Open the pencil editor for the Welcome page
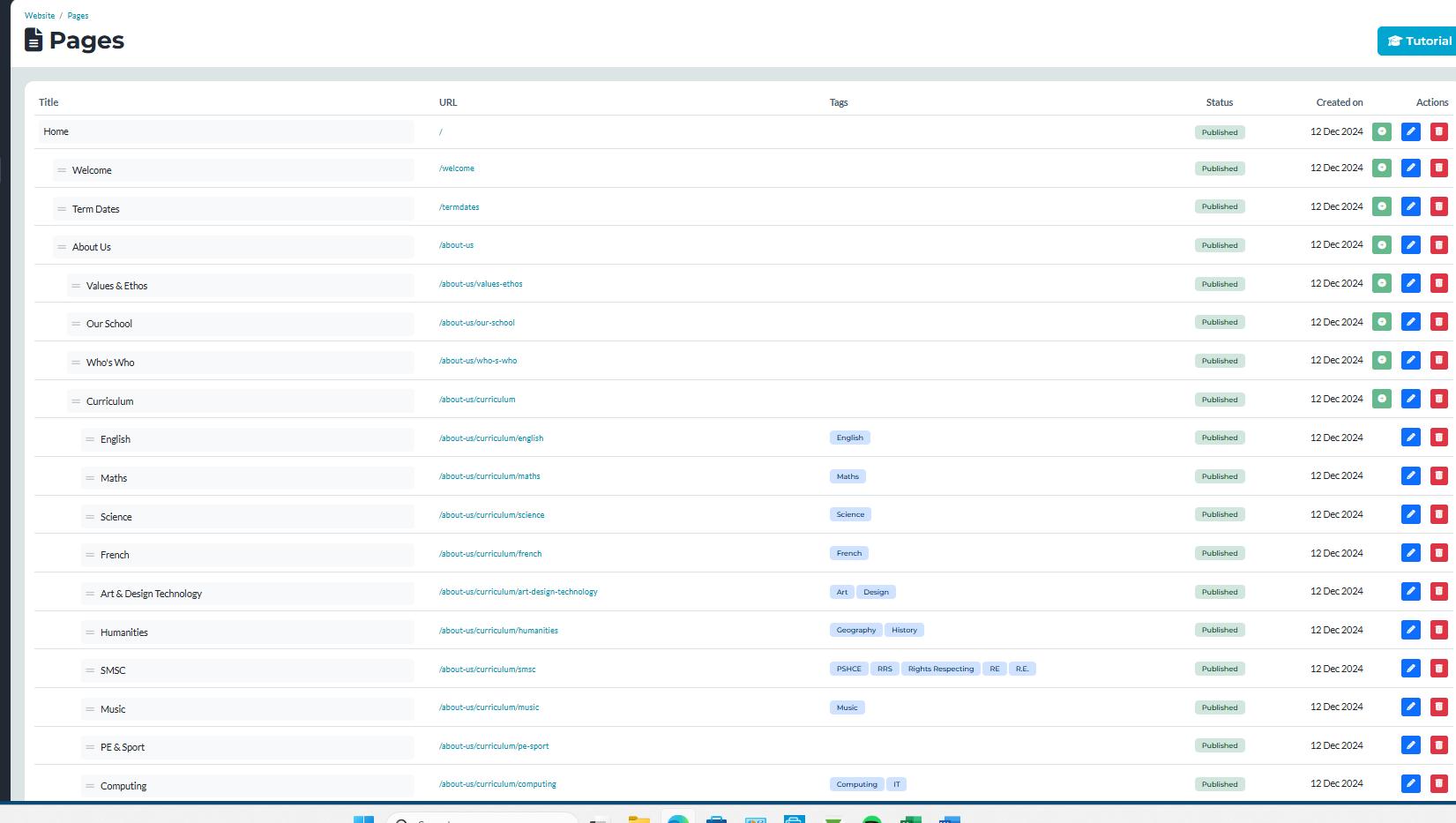The height and width of the screenshot is (823, 1456). click(1411, 168)
